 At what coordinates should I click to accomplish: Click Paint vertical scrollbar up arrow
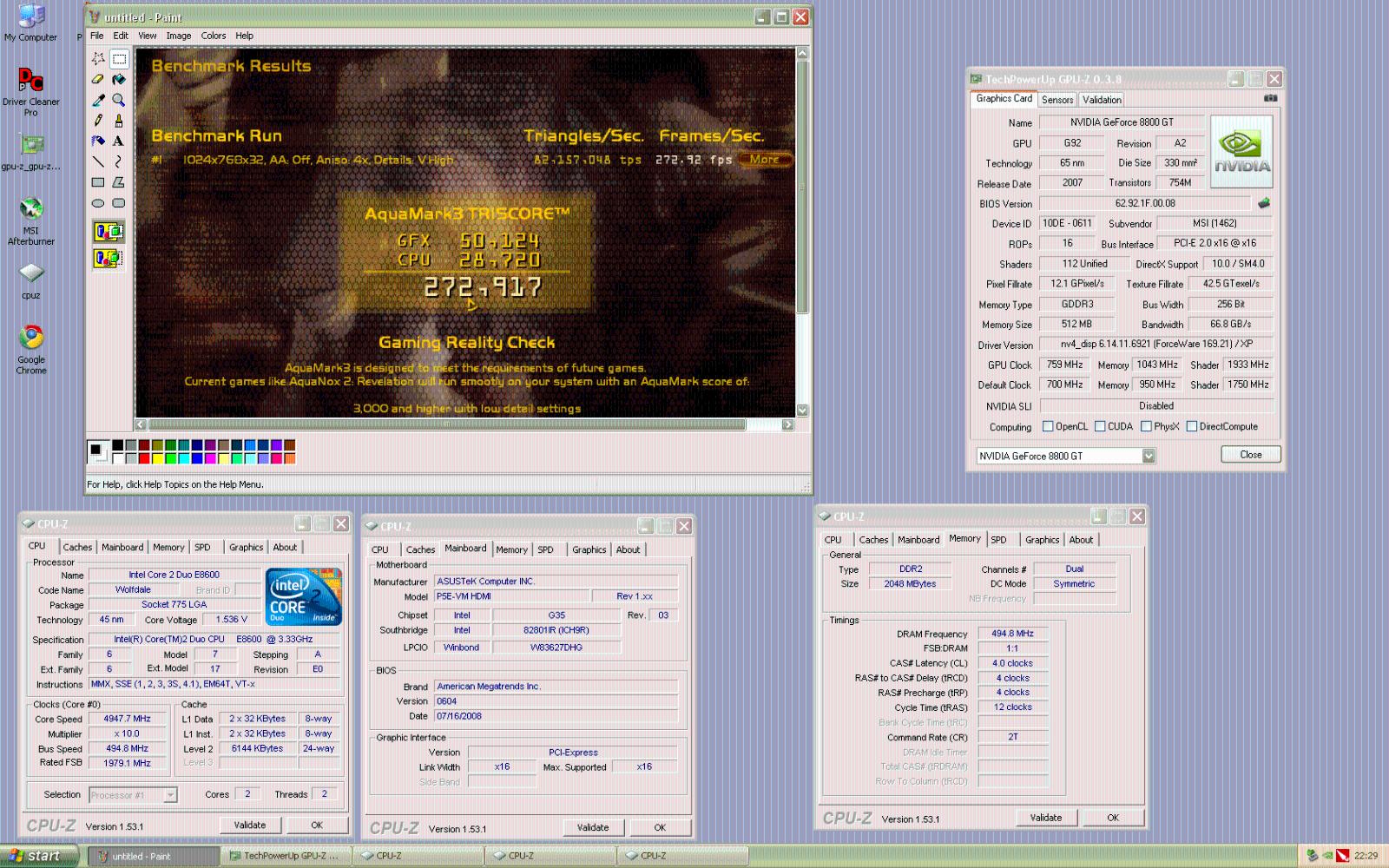(802, 54)
